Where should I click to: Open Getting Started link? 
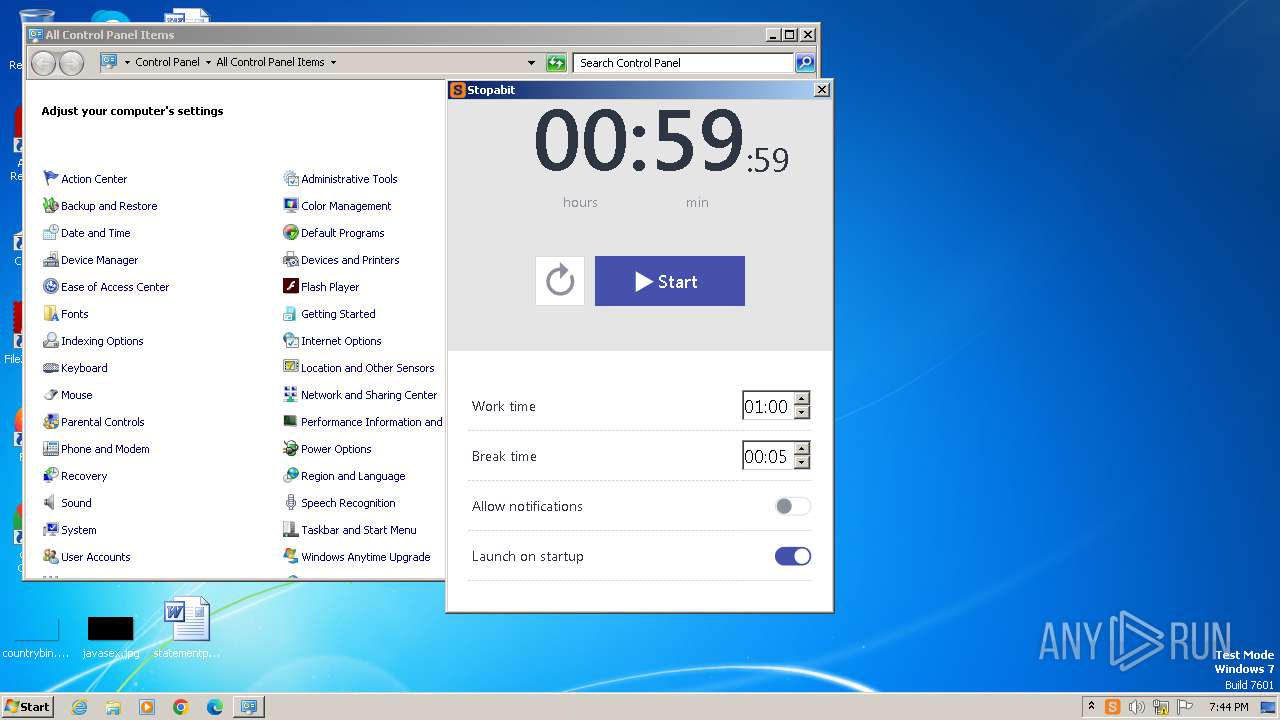pos(338,314)
